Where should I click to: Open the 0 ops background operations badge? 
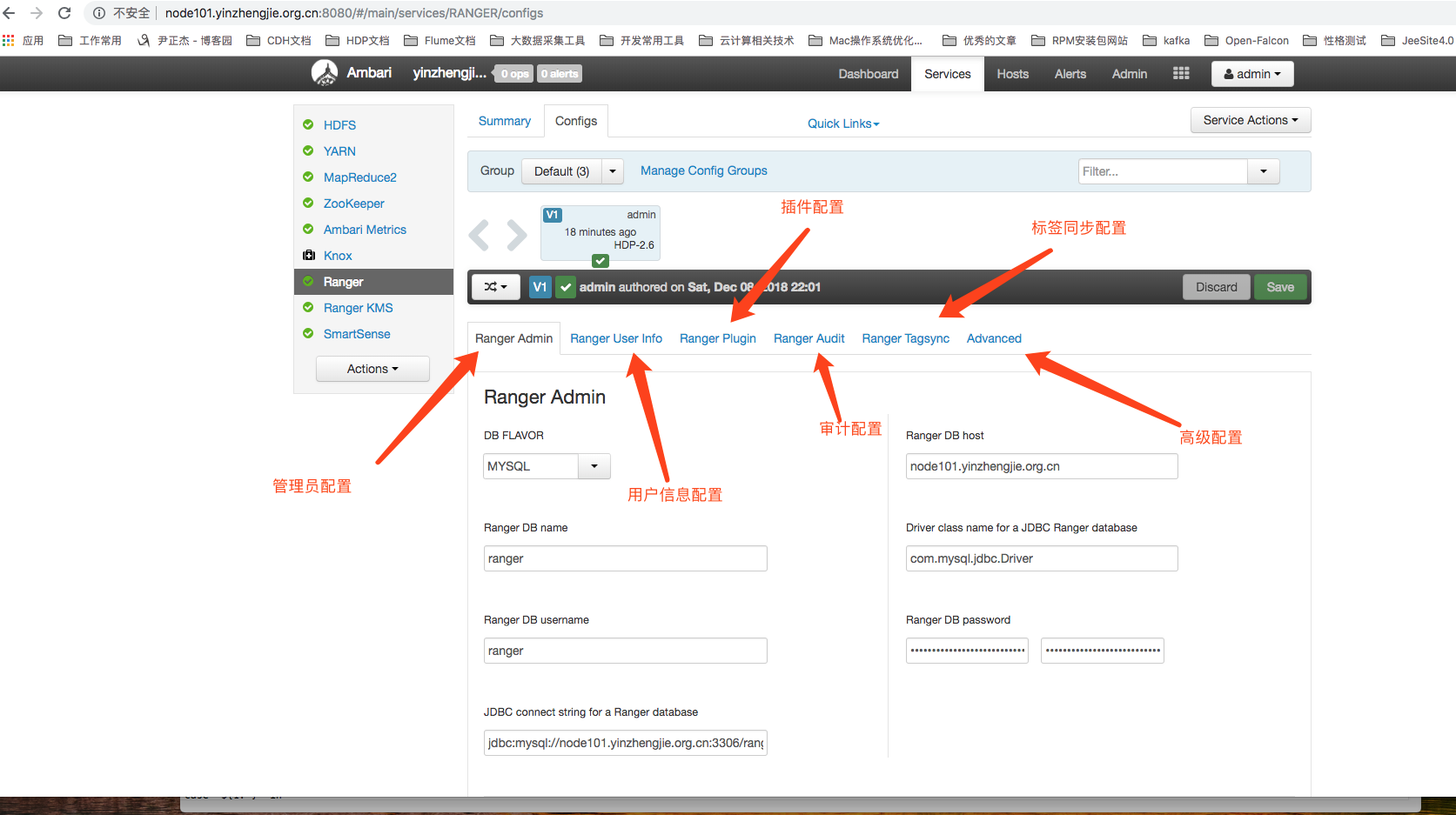click(x=515, y=74)
